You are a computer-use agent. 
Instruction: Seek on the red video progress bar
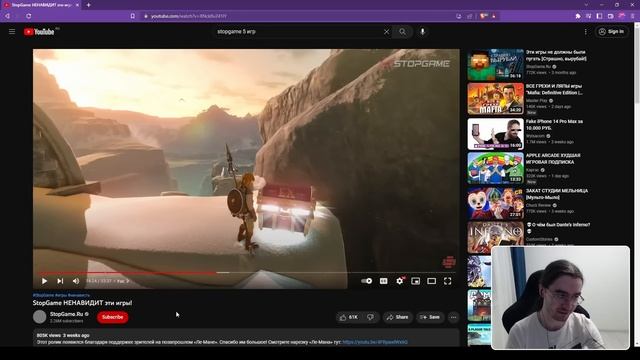[x=246, y=272]
